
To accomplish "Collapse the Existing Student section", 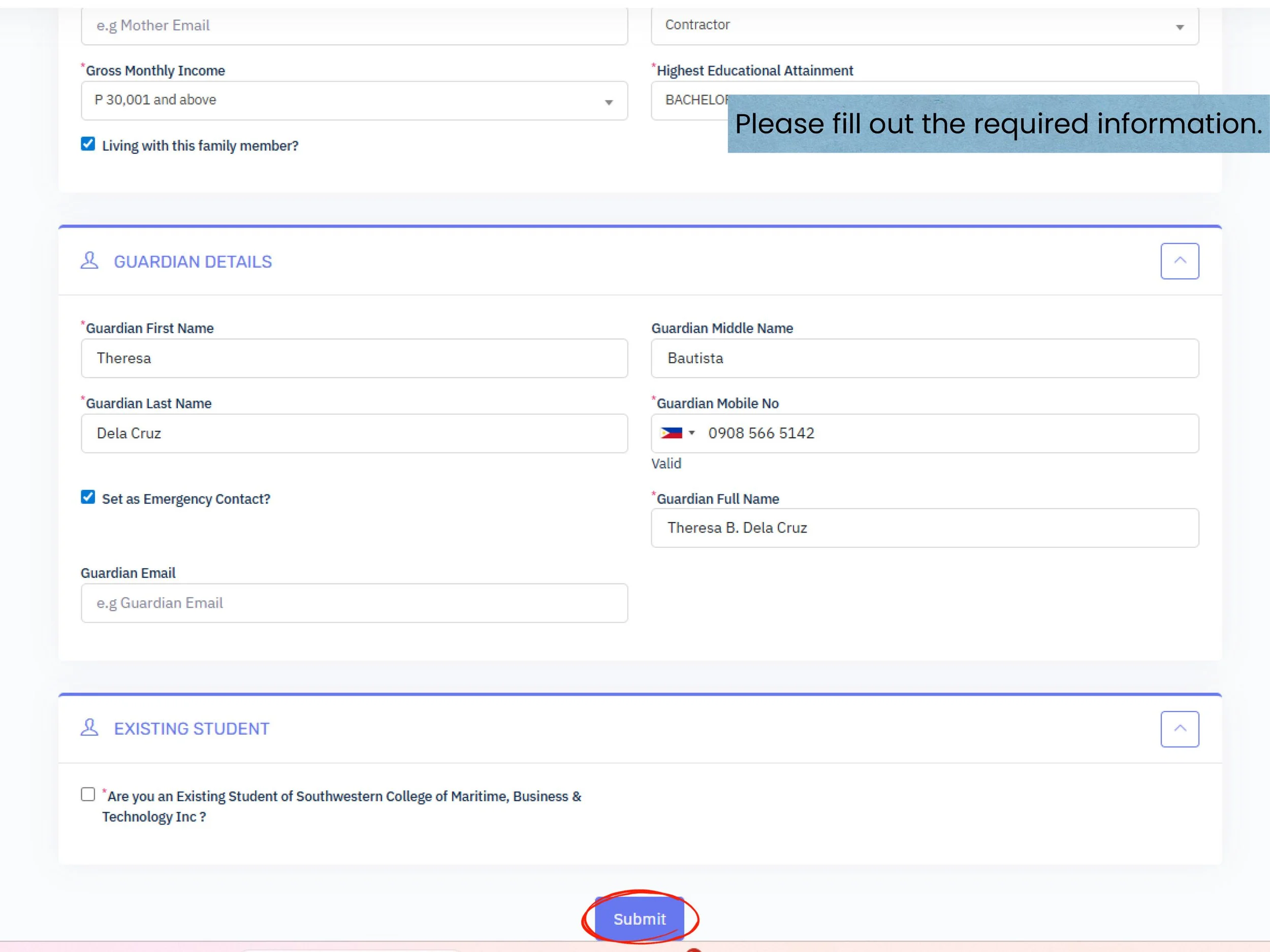I will (x=1180, y=729).
